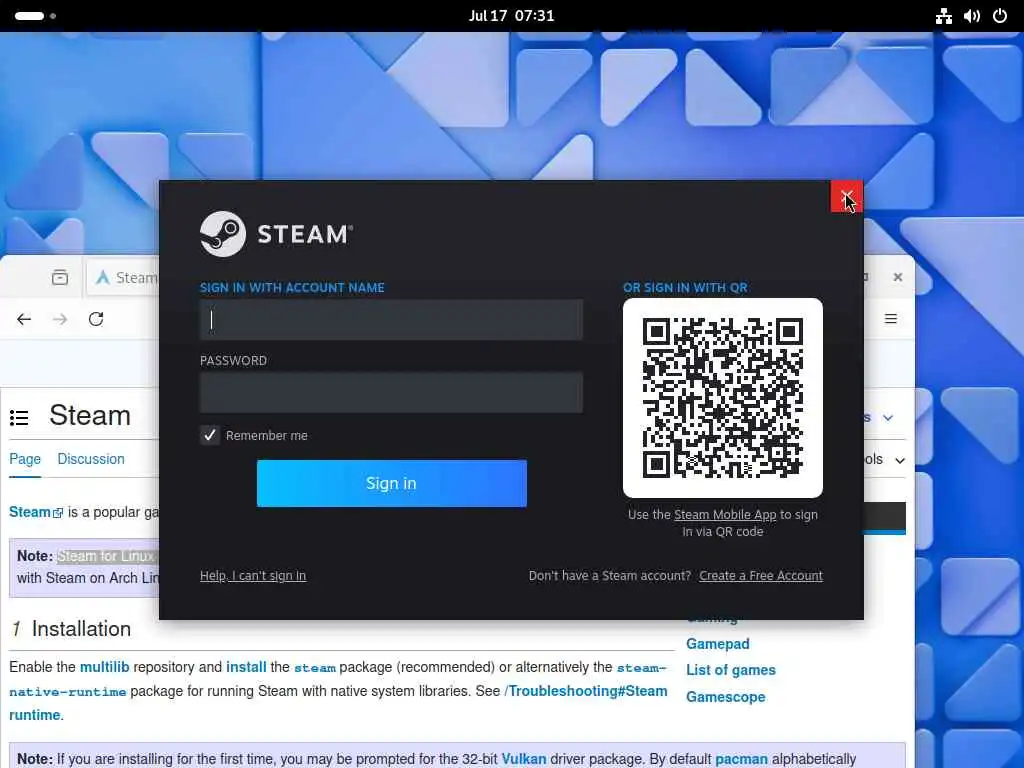This screenshot has width=1024, height=768.
Task: Go back in the browser window
Action: pyautogui.click(x=24, y=319)
